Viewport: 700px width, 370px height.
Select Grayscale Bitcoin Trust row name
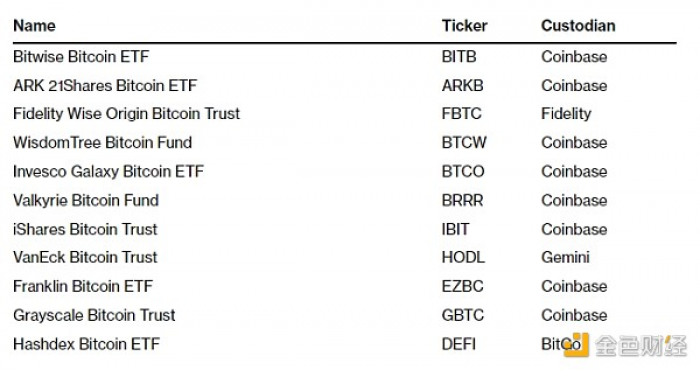tap(94, 315)
